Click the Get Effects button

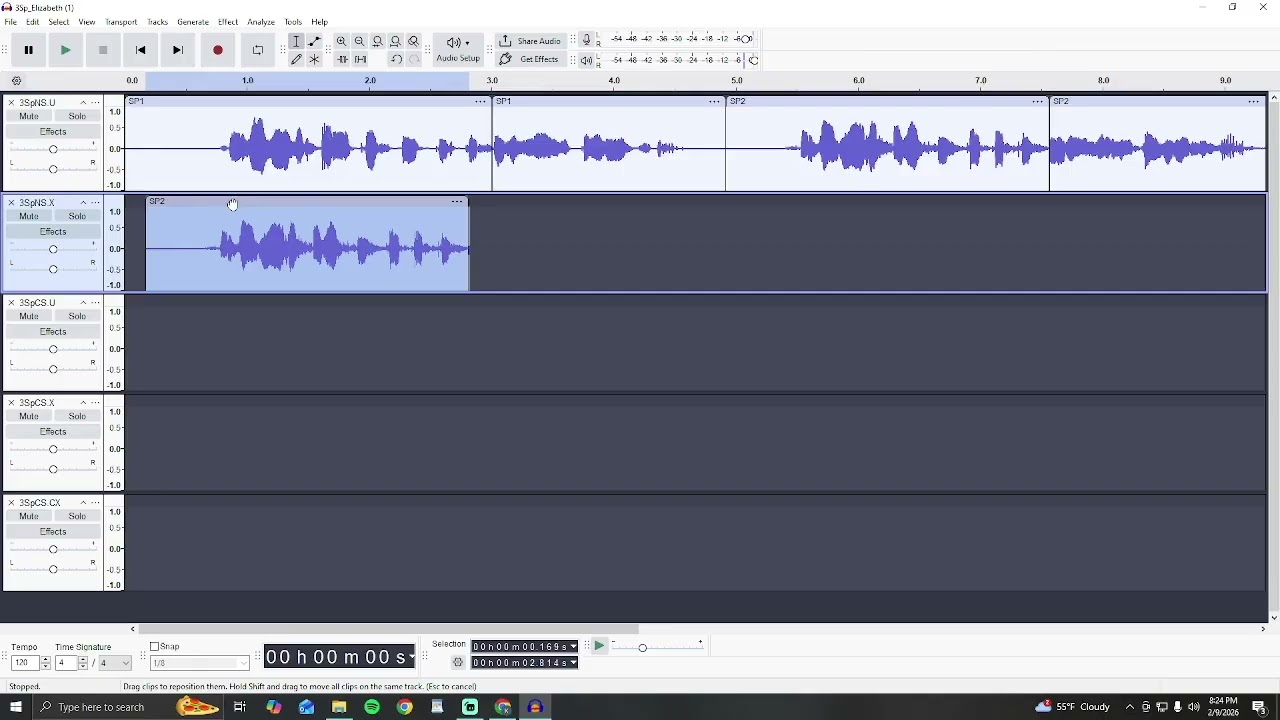[x=531, y=60]
